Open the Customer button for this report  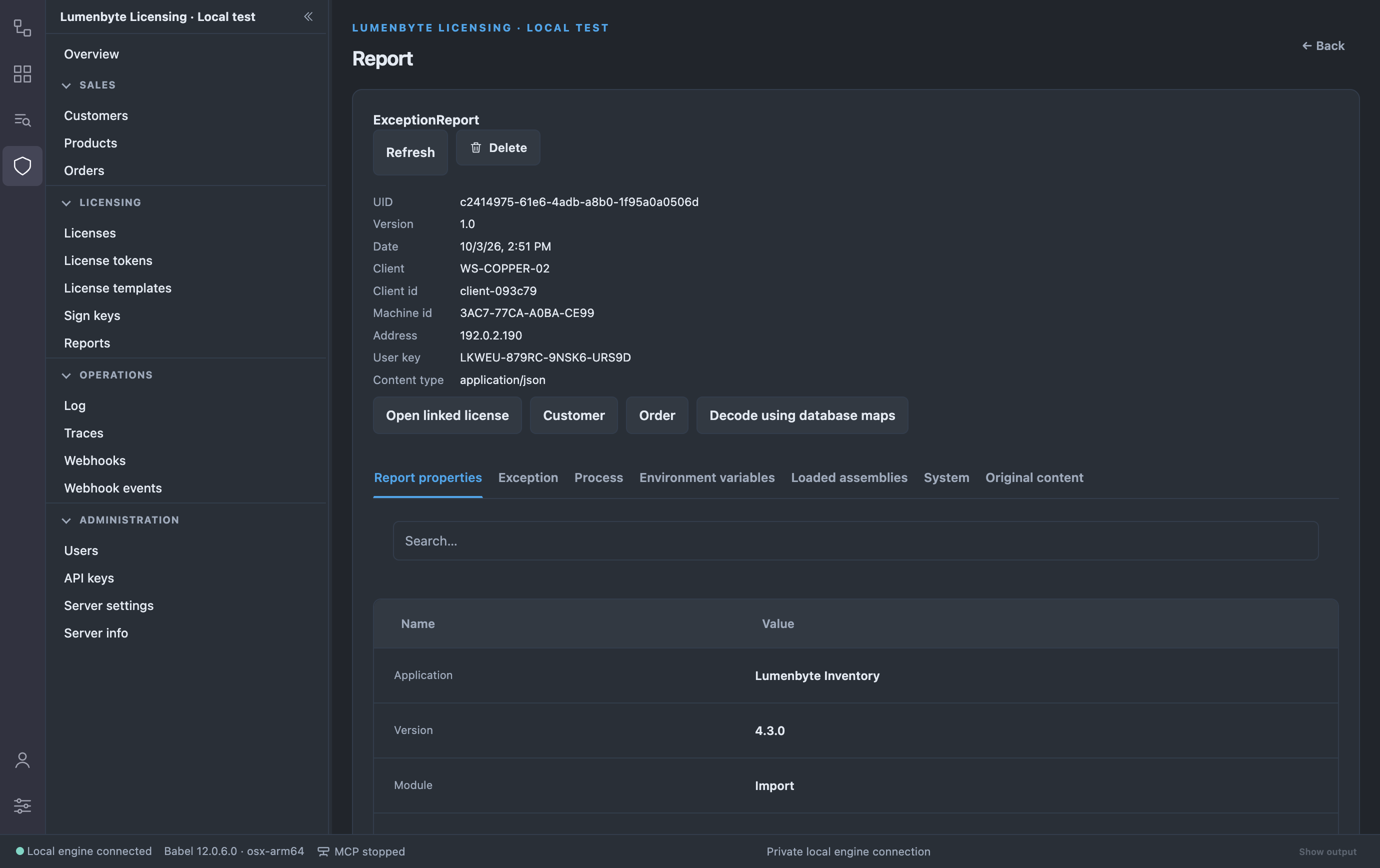573,415
